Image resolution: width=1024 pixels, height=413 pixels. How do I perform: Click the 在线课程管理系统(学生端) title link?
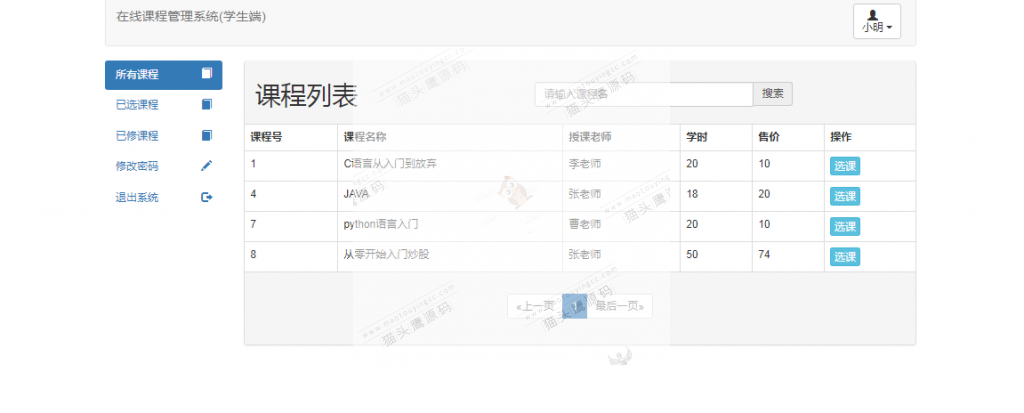191,17
